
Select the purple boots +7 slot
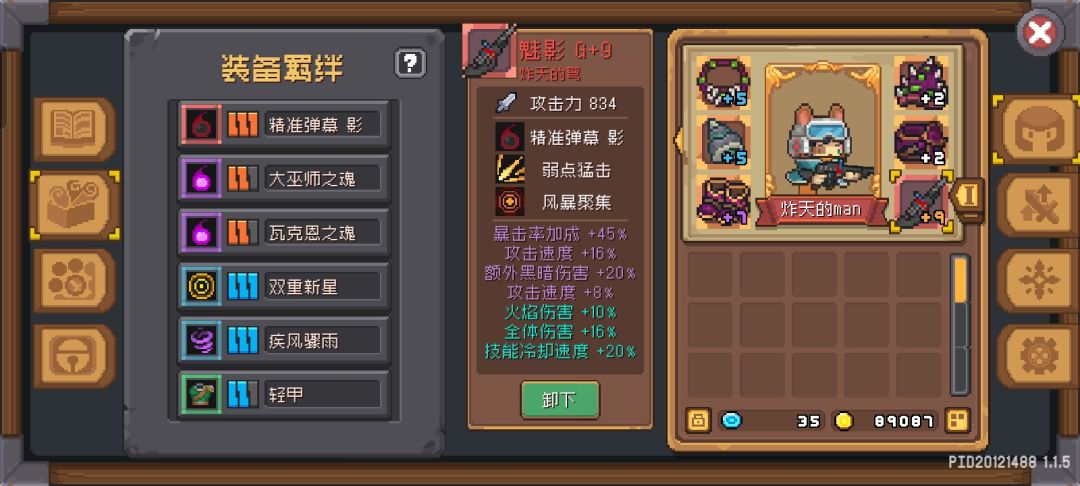pos(723,201)
